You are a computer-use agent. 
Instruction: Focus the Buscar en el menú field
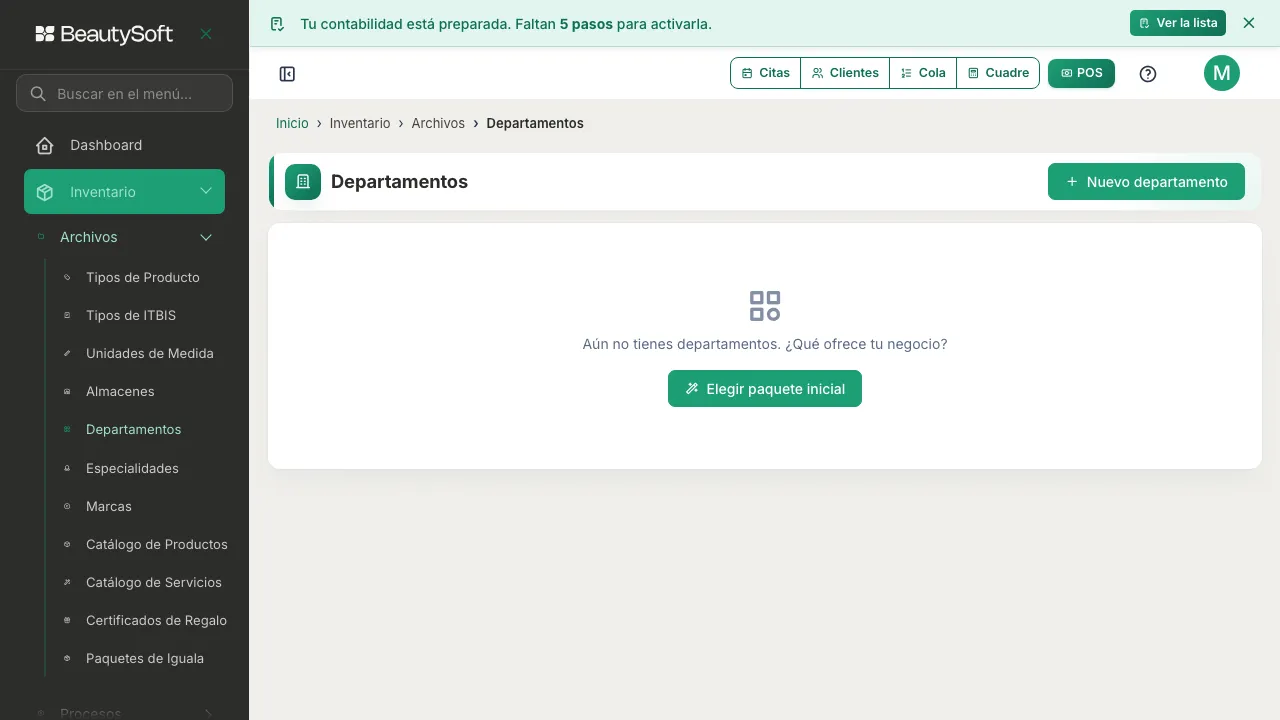coord(124,93)
